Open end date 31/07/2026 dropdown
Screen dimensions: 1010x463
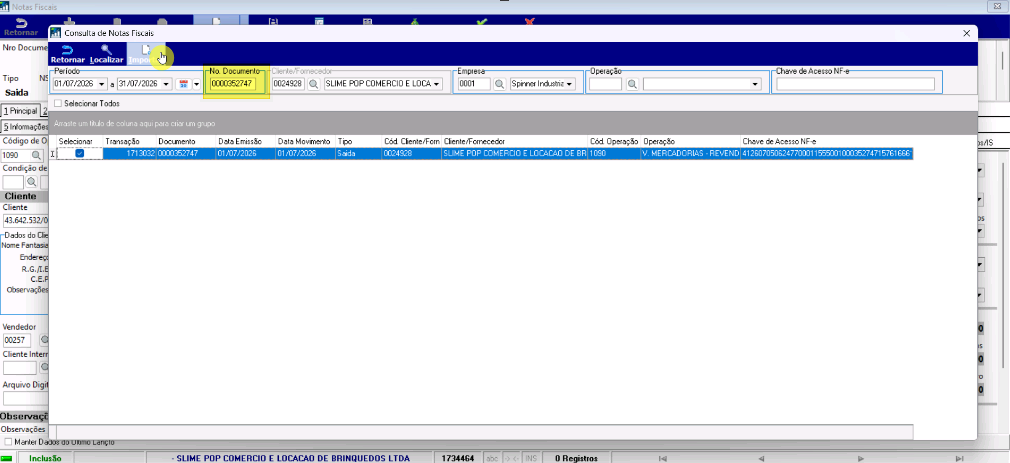click(166, 84)
